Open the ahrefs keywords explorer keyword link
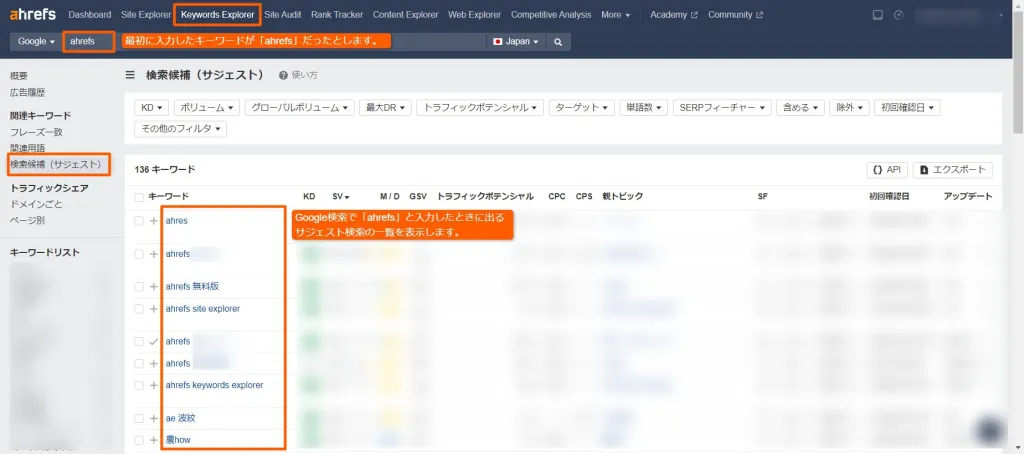 pos(214,385)
